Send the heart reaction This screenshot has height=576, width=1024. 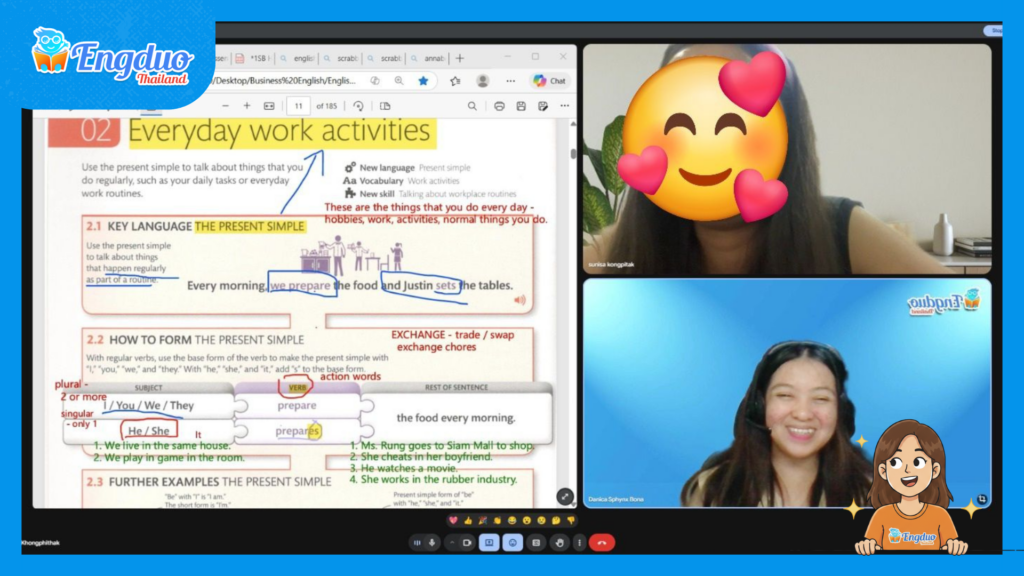click(453, 520)
